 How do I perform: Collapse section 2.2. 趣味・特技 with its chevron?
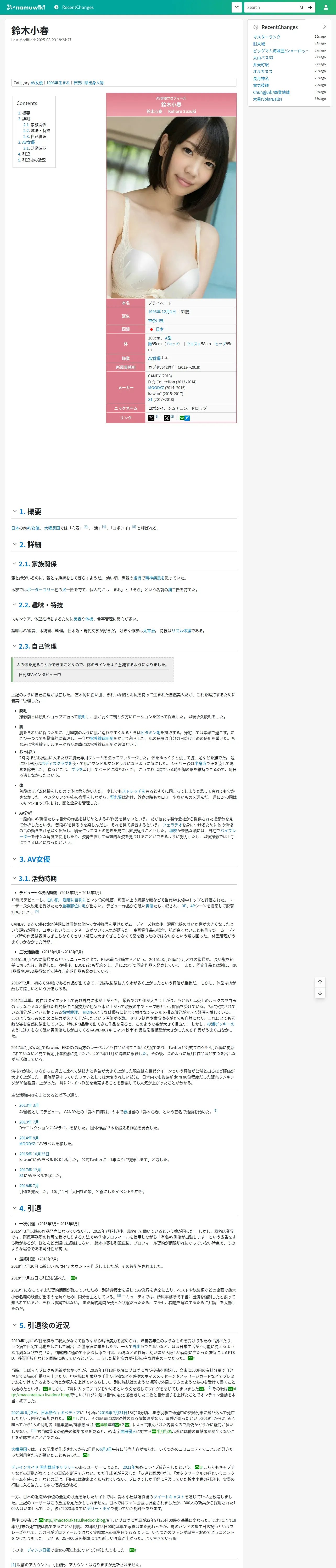(14, 604)
